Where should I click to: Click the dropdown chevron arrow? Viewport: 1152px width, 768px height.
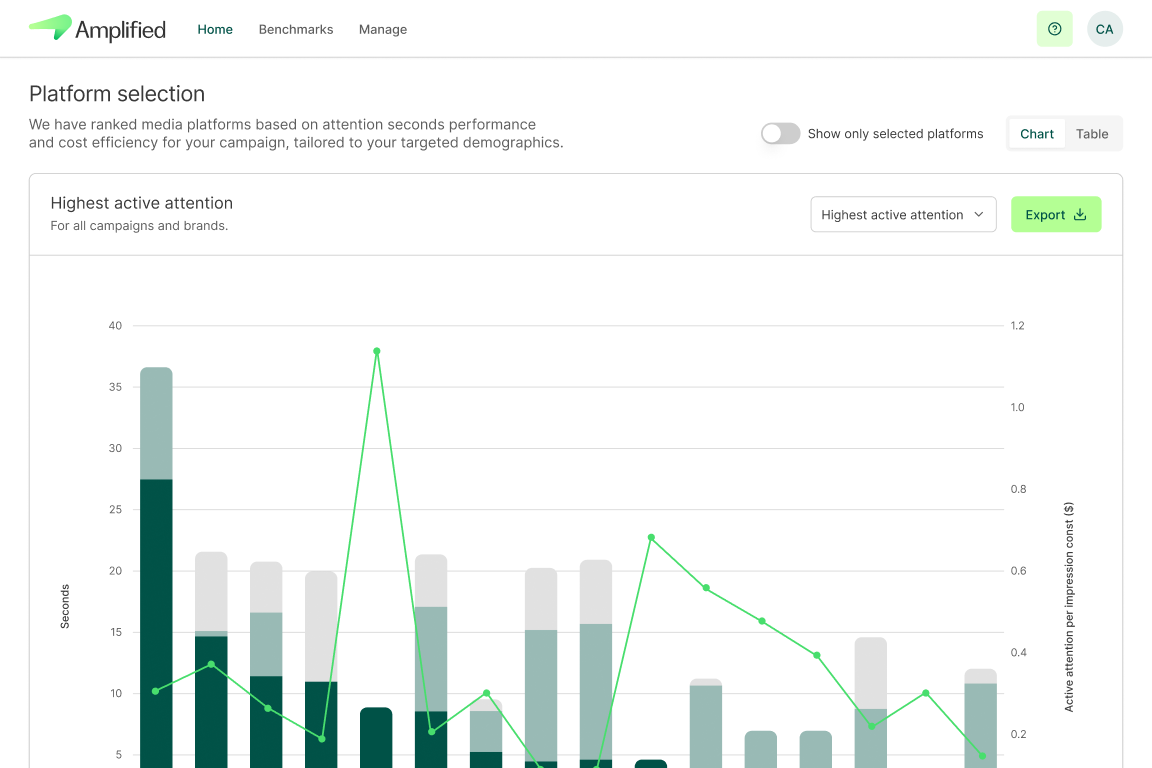[979, 215]
